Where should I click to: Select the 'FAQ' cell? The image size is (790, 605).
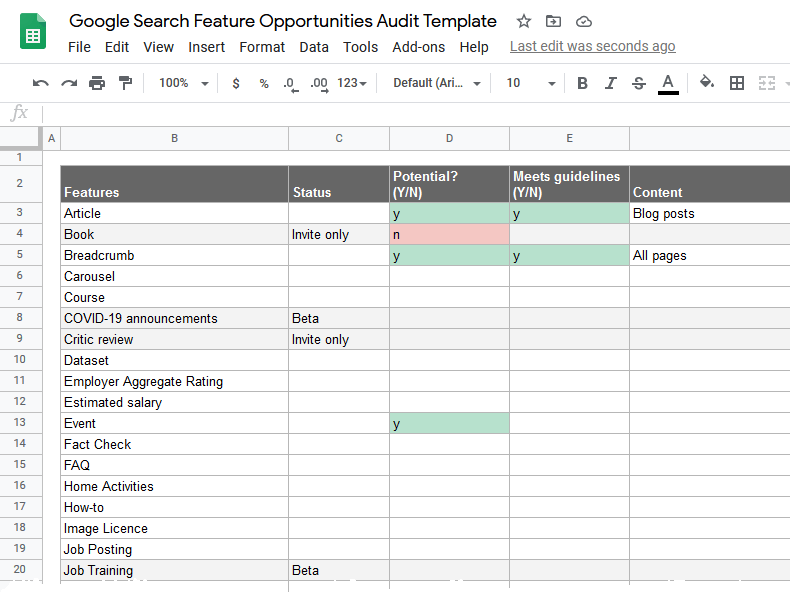pos(174,465)
